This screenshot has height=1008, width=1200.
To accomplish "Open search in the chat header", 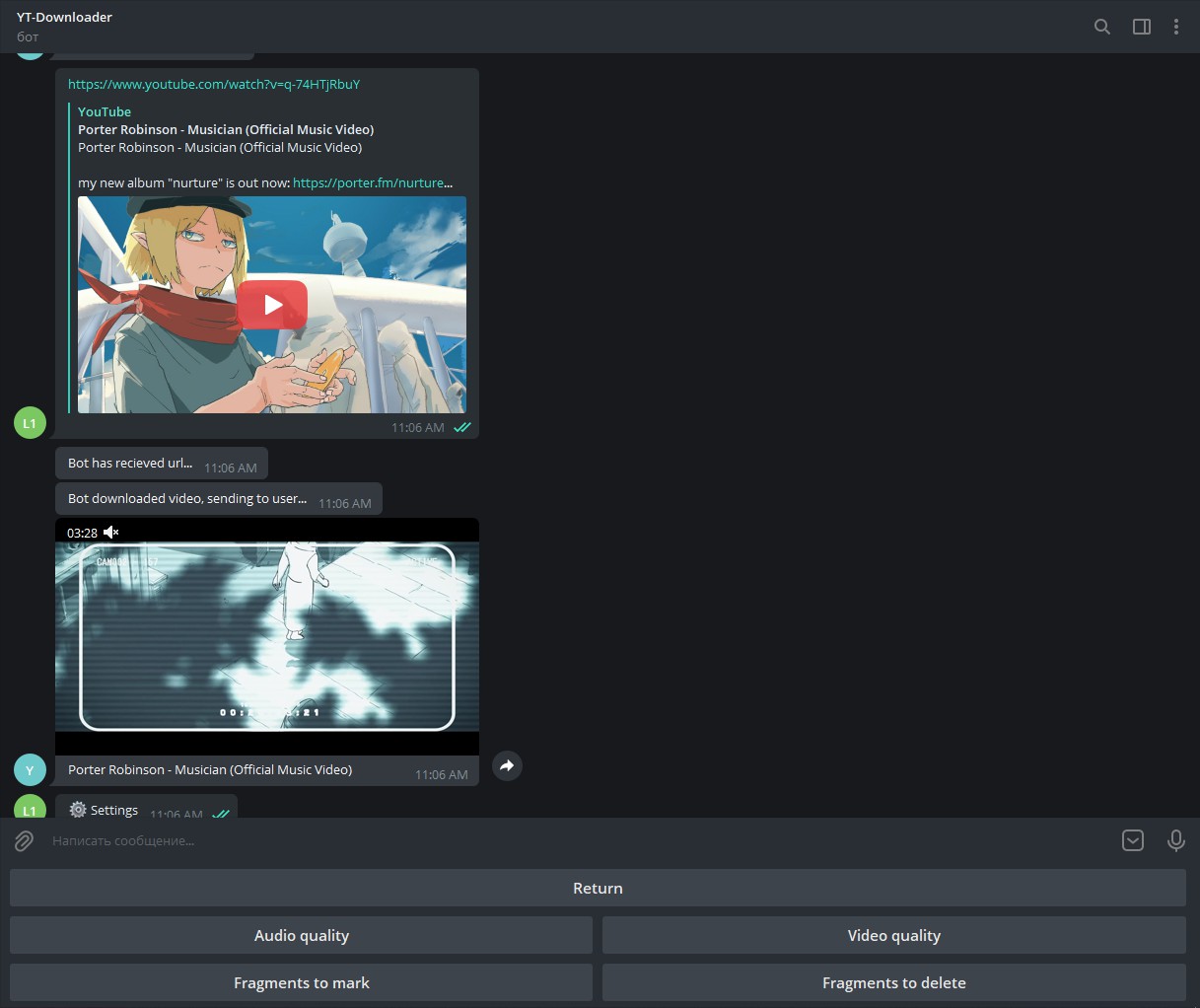I will tap(1102, 27).
